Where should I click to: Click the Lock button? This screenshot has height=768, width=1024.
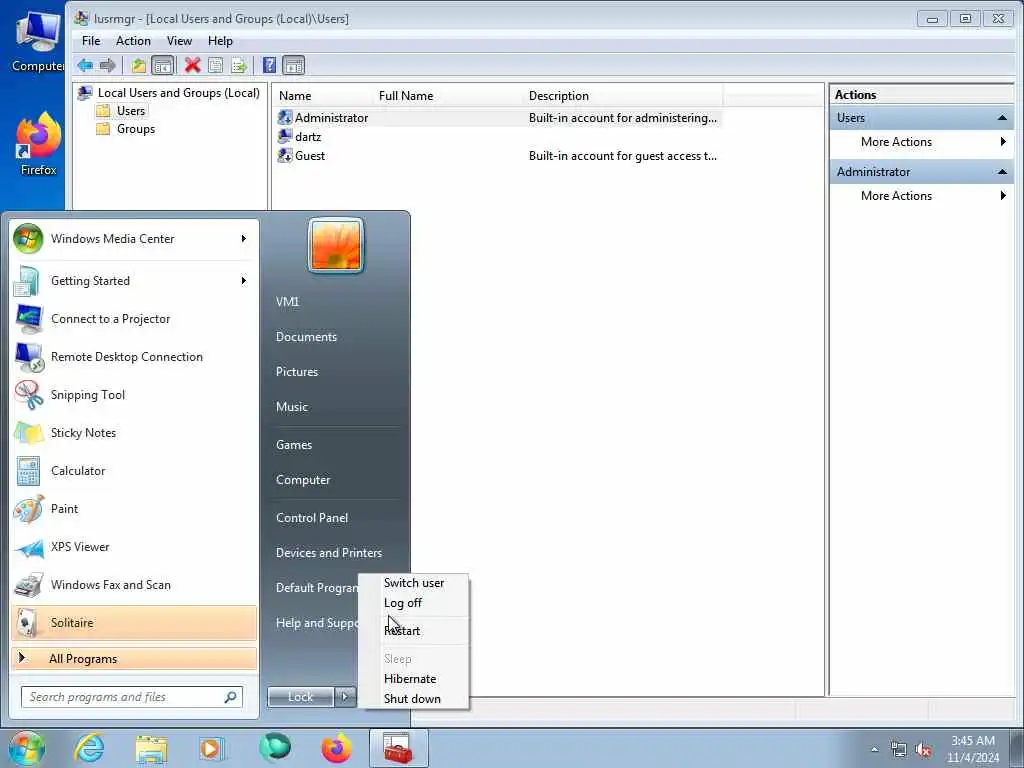coord(300,697)
